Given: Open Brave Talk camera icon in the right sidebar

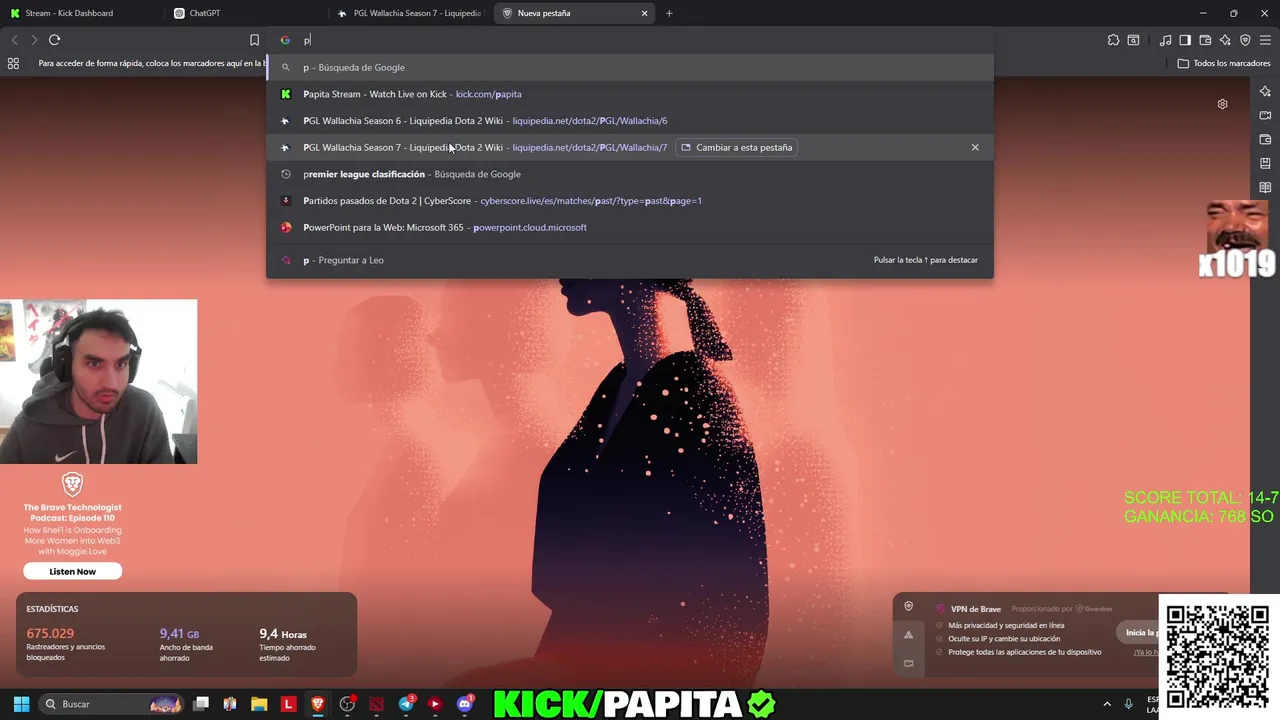Looking at the screenshot, I should (1265, 115).
